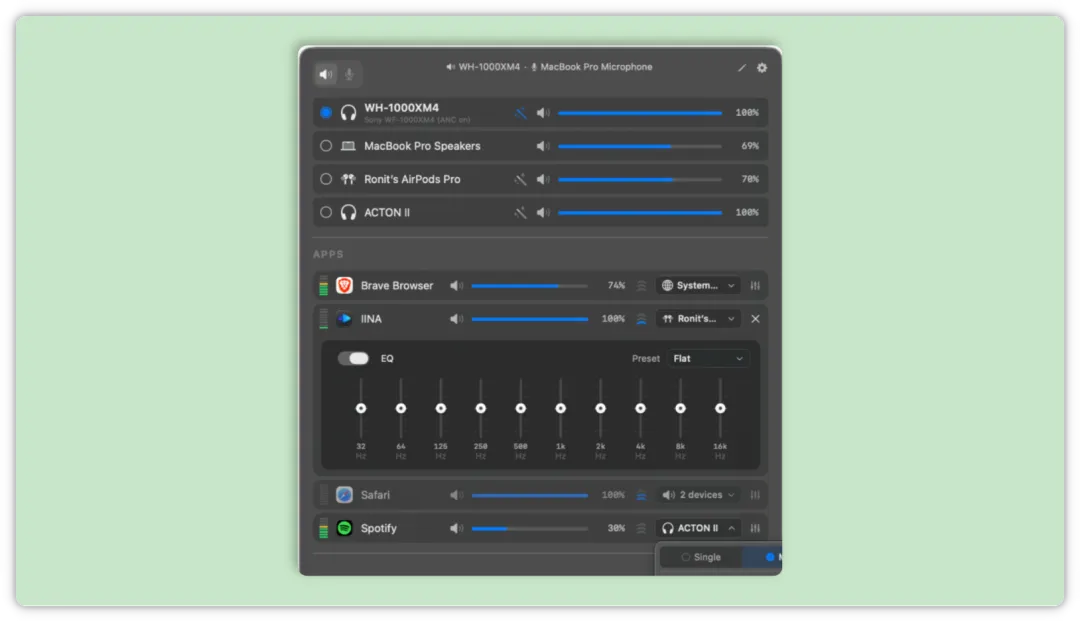Toggle the boost icon for IINA

tap(641, 319)
